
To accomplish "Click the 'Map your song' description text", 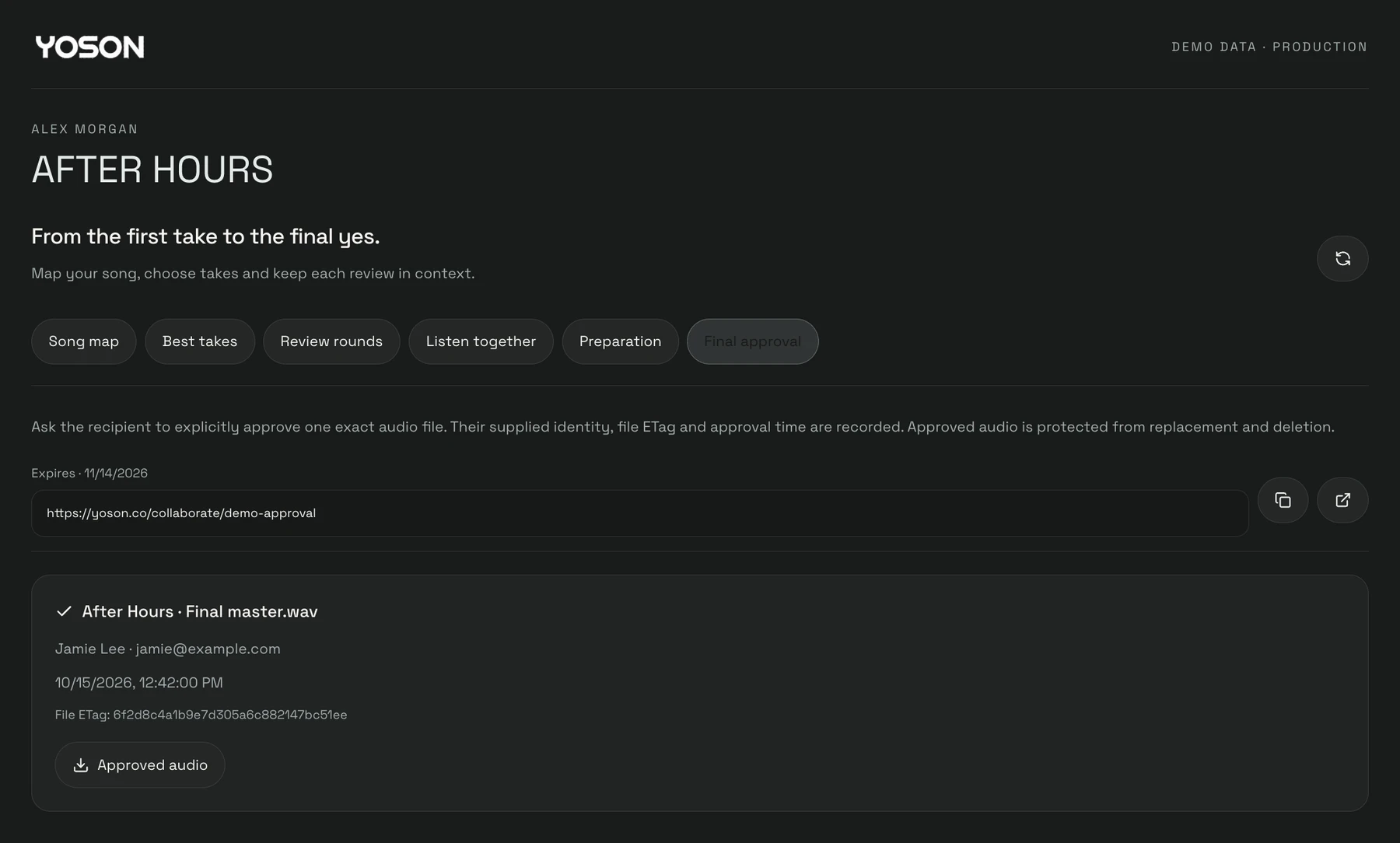I will click(x=253, y=274).
